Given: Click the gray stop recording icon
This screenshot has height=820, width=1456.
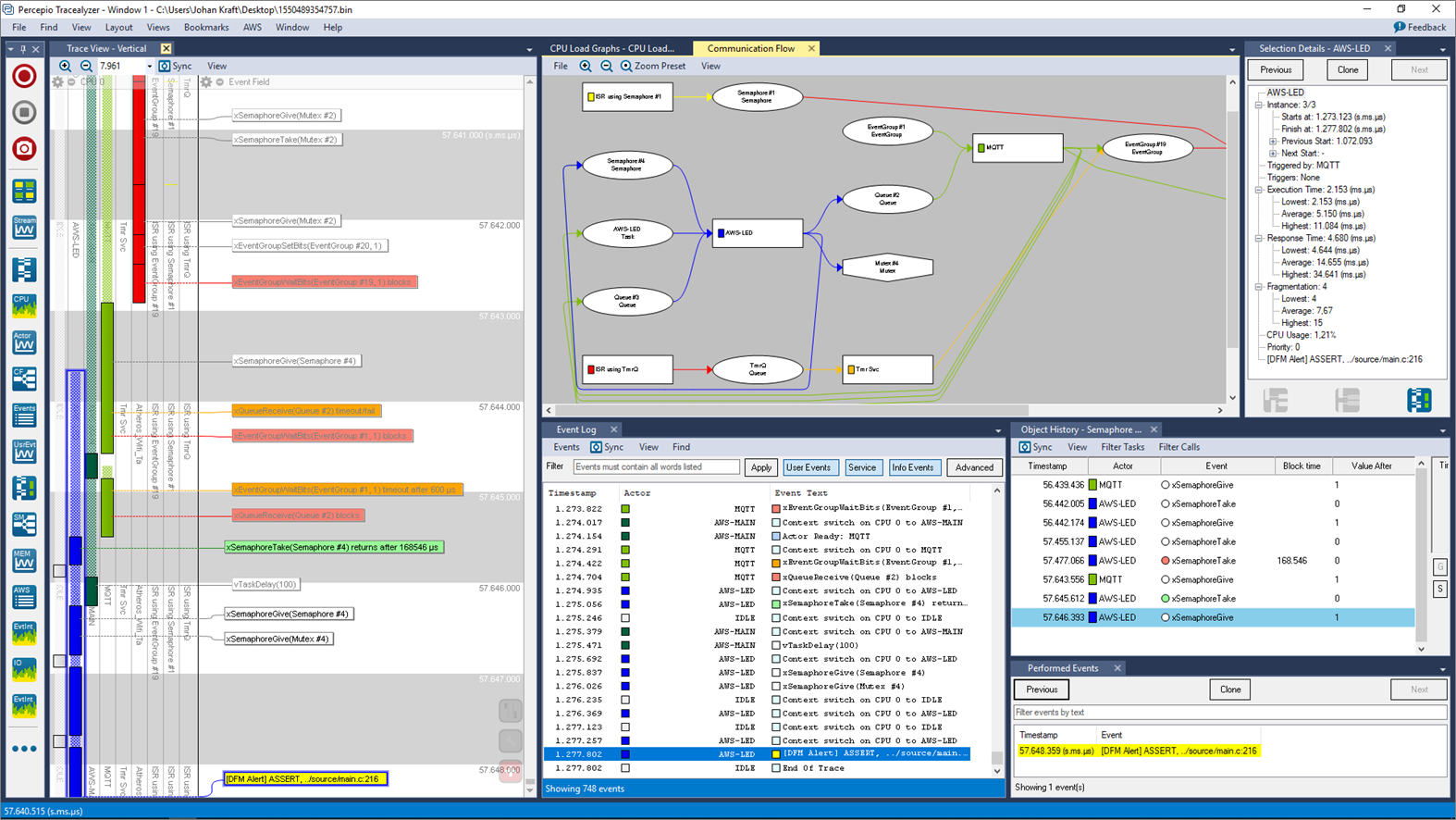Looking at the screenshot, I should (24, 112).
